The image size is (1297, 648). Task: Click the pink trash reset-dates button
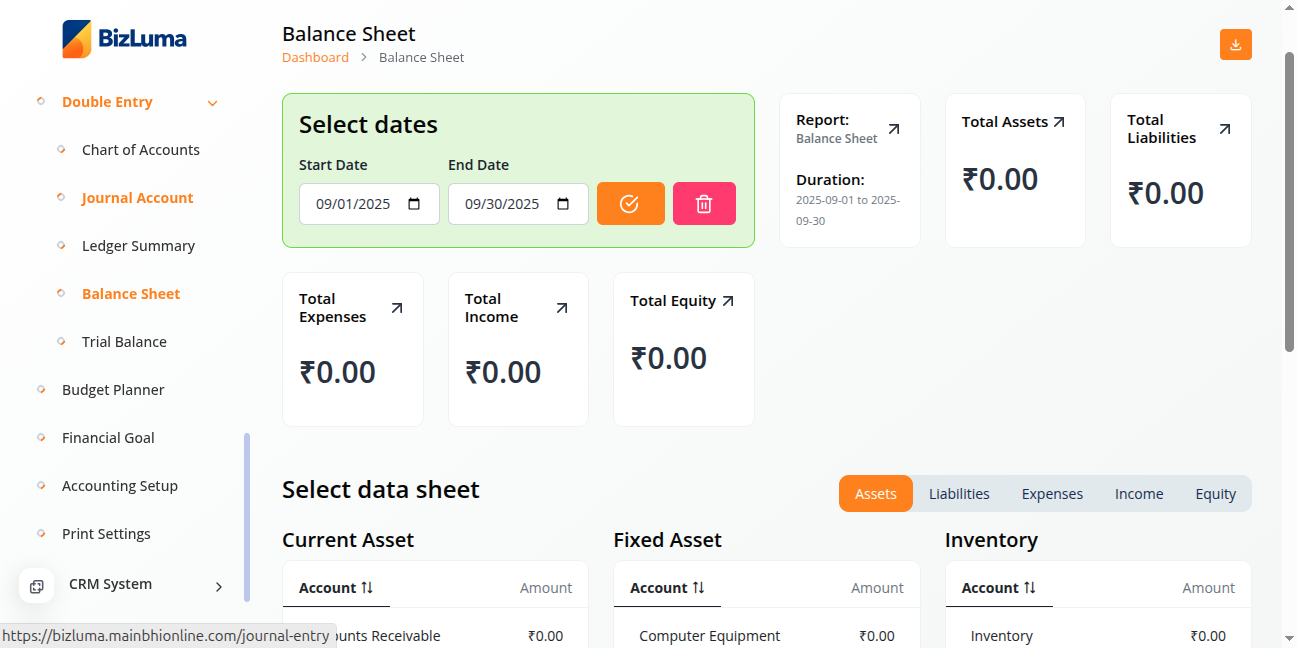[704, 204]
